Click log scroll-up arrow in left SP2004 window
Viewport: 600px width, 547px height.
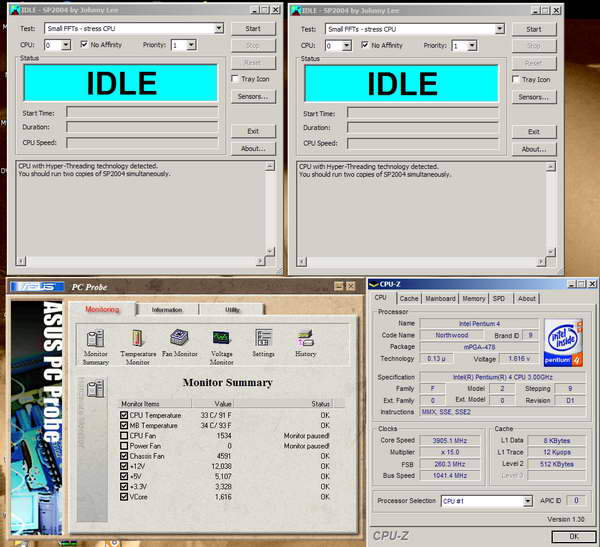click(x=270, y=166)
